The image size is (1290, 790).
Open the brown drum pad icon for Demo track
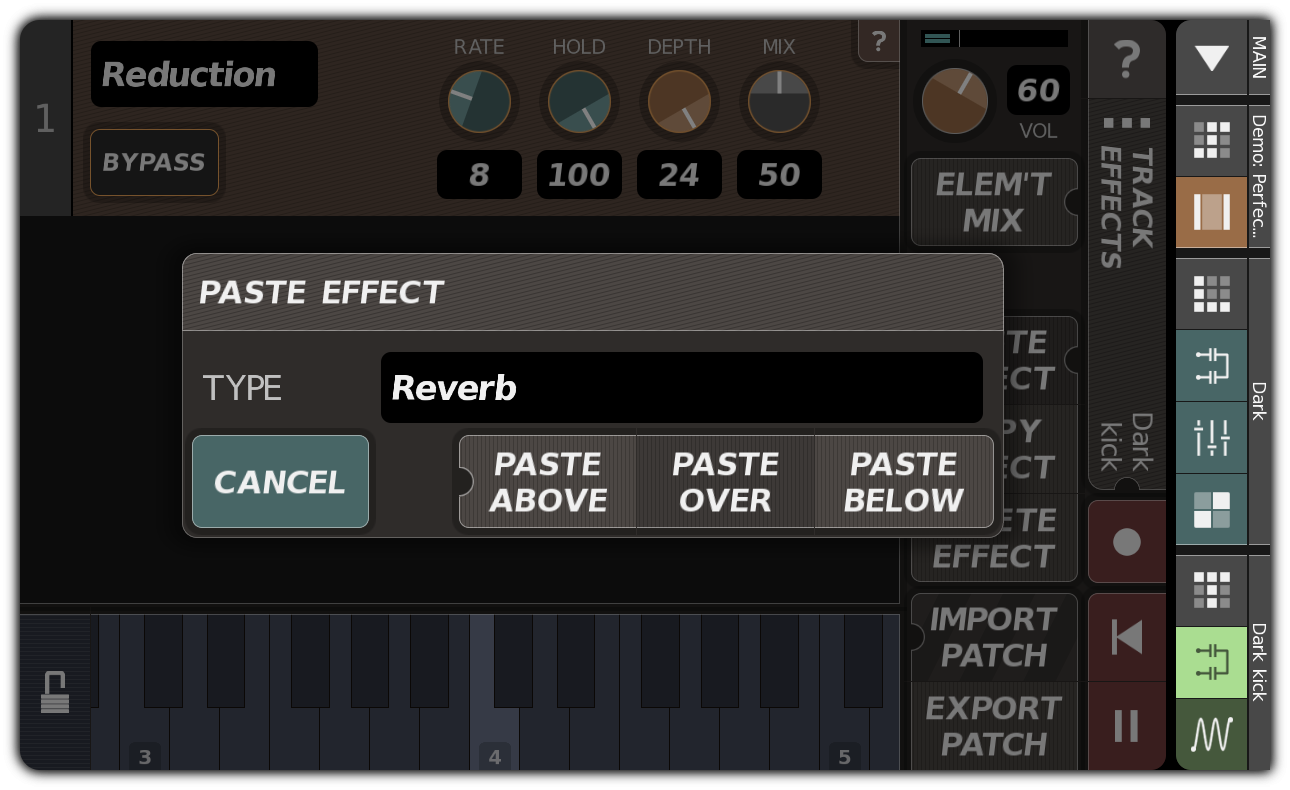1211,212
